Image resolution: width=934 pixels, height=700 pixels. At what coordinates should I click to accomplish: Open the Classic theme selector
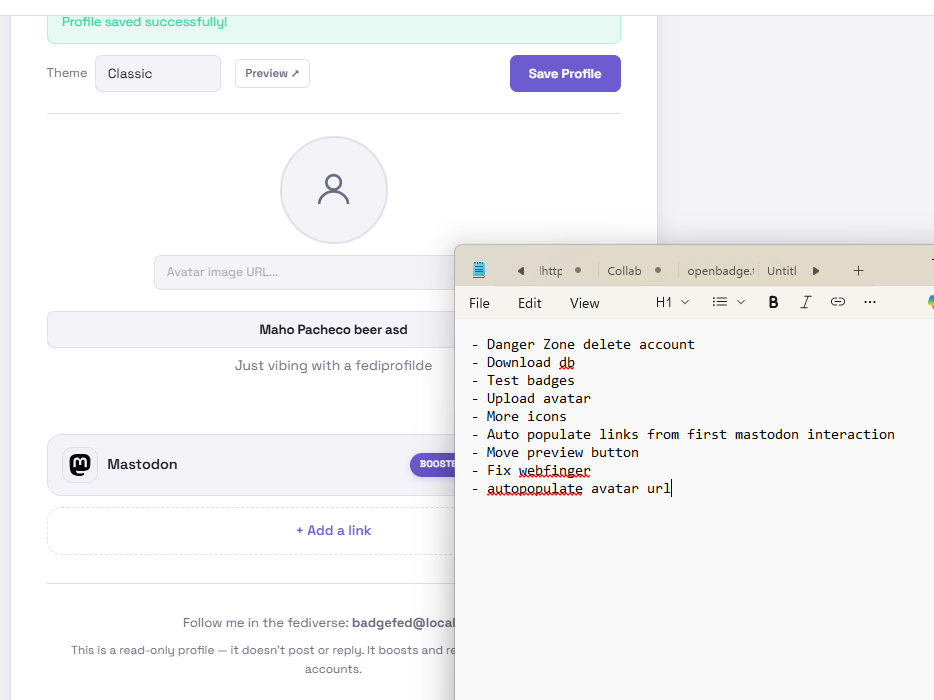158,74
